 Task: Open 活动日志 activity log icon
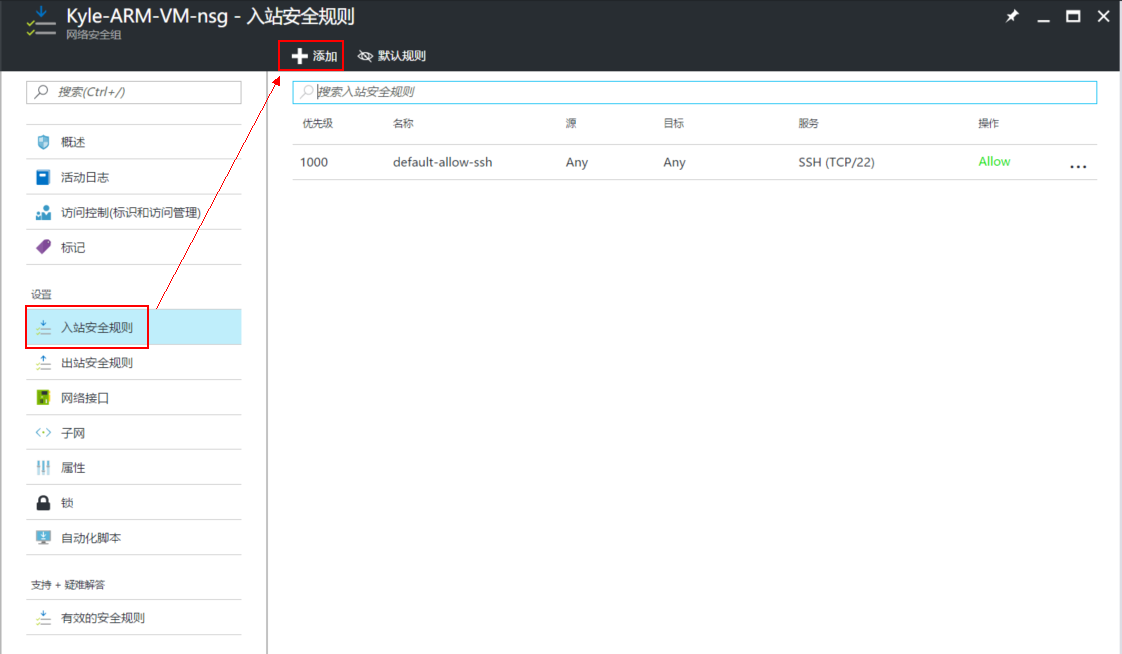pos(43,177)
